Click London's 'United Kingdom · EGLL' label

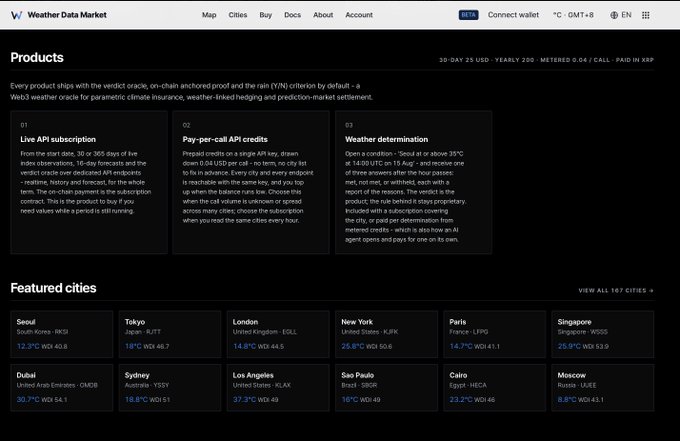[265, 332]
